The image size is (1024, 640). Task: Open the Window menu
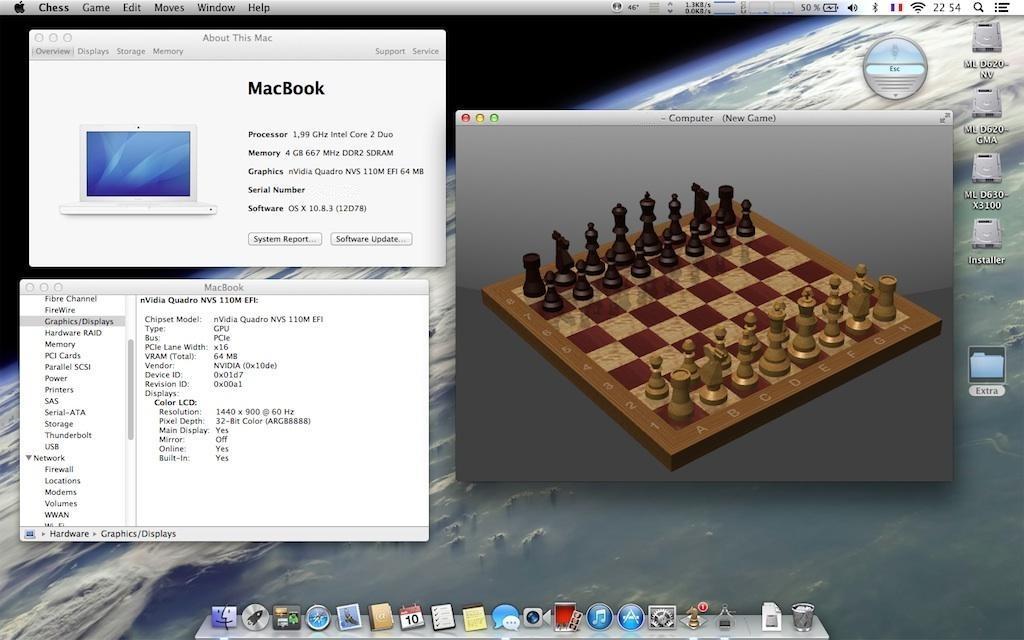coord(216,7)
